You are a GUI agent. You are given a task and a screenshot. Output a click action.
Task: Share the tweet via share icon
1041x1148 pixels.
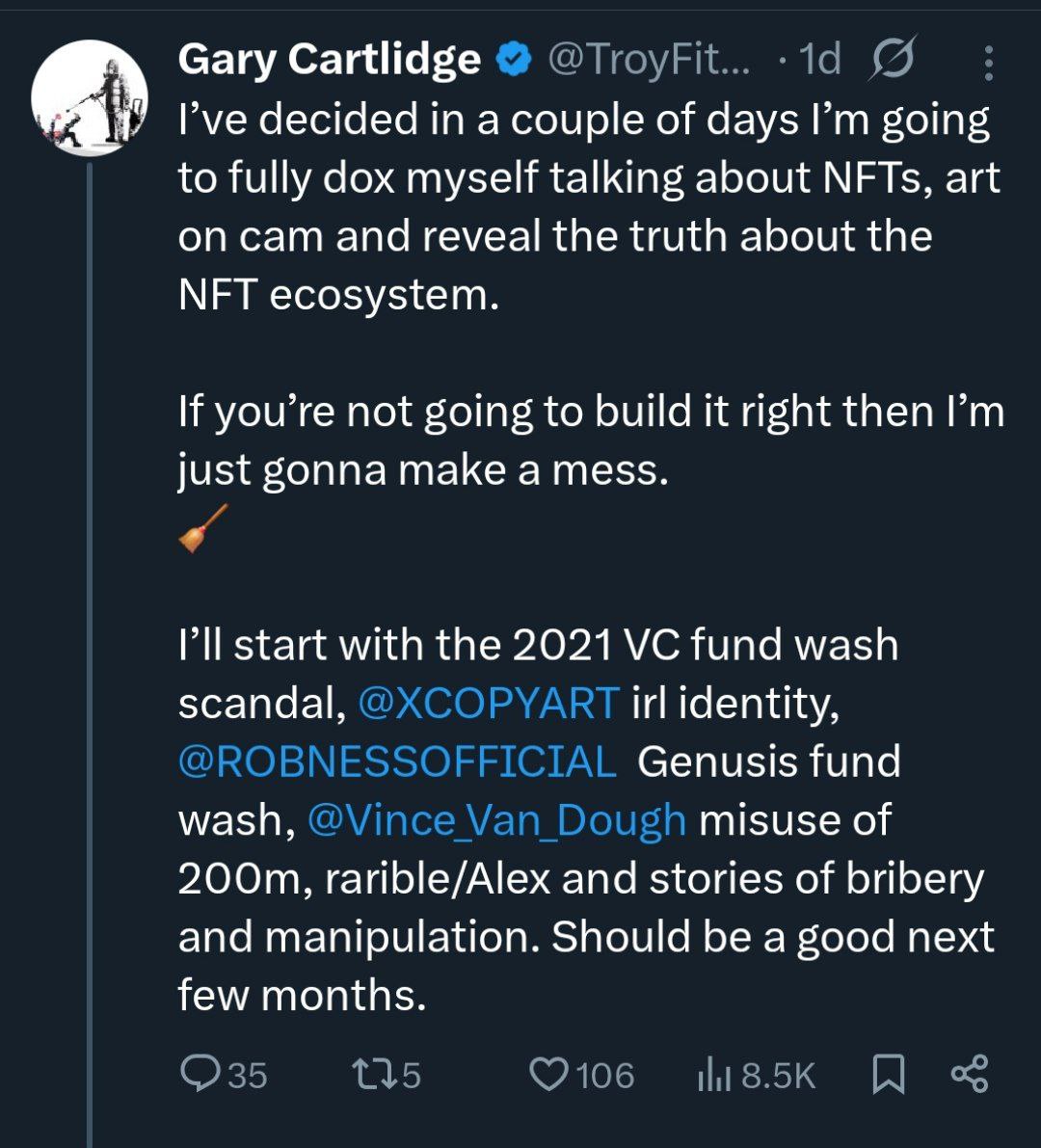[x=969, y=1074]
